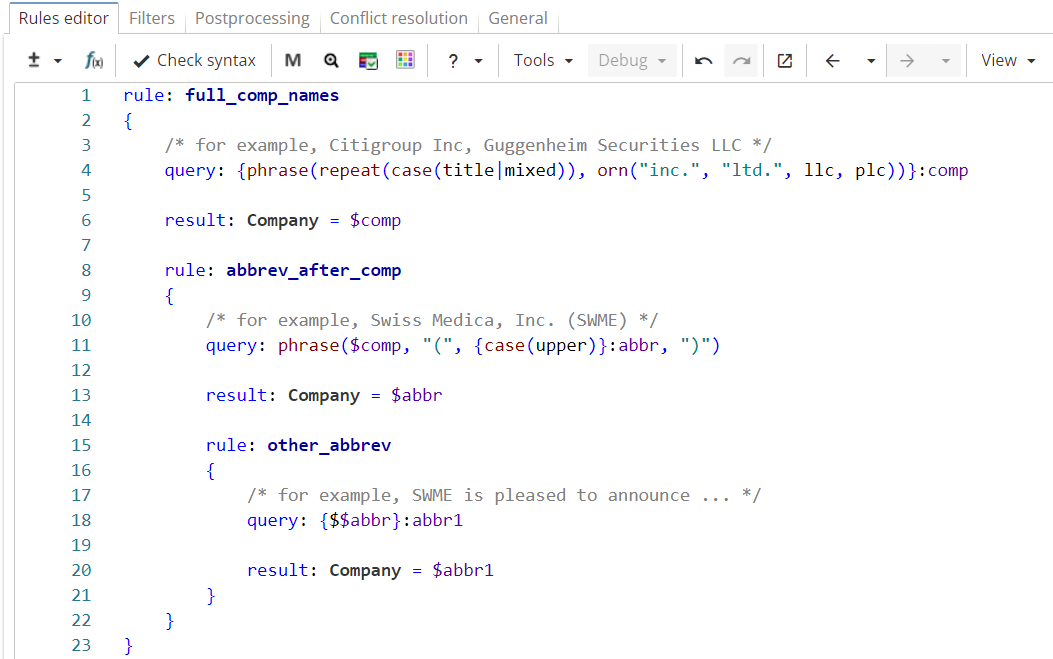The height and width of the screenshot is (659, 1053).
Task: Click the colored highlighting palette icon
Action: (x=368, y=60)
